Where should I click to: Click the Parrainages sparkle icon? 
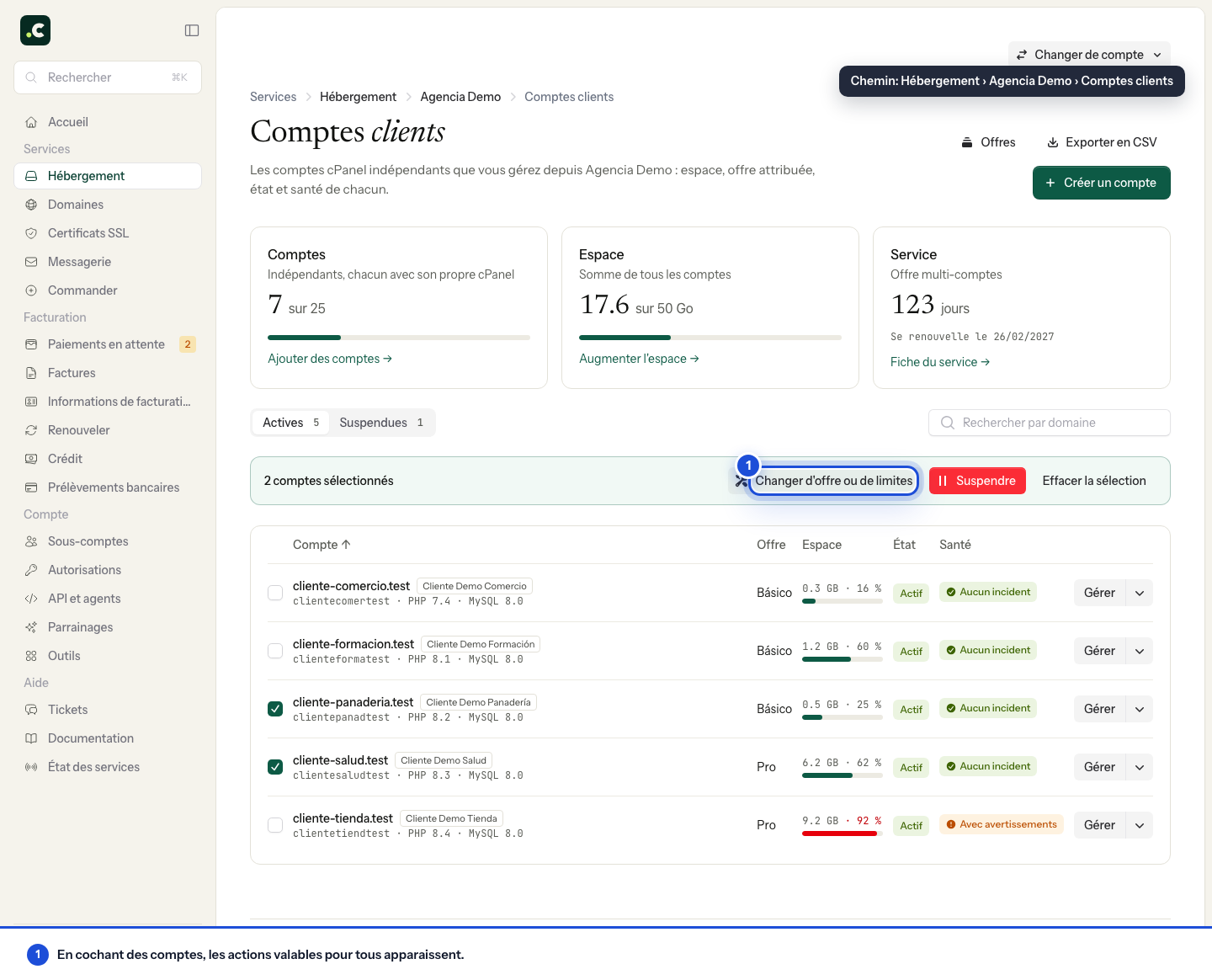pos(31,627)
